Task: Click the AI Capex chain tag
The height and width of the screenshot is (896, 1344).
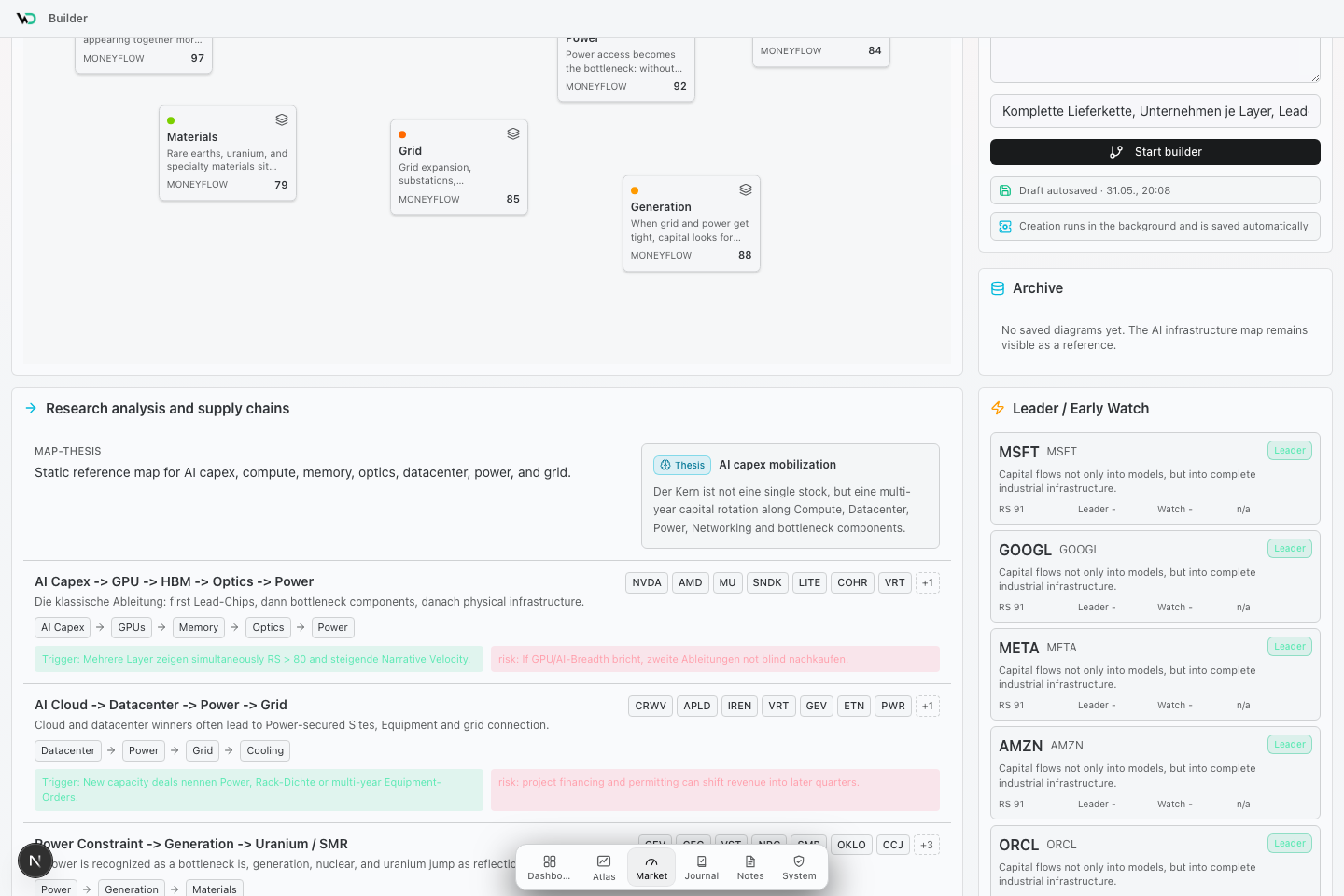Action: click(x=63, y=628)
